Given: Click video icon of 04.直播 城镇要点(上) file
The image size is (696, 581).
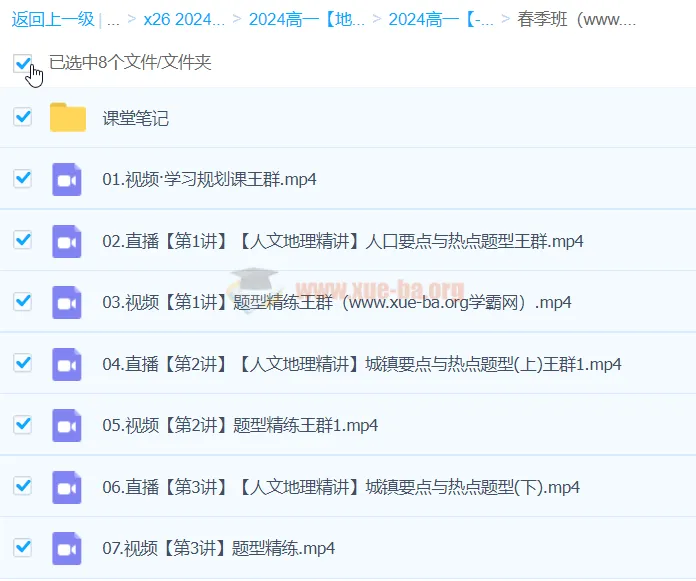Looking at the screenshot, I should tap(67, 364).
